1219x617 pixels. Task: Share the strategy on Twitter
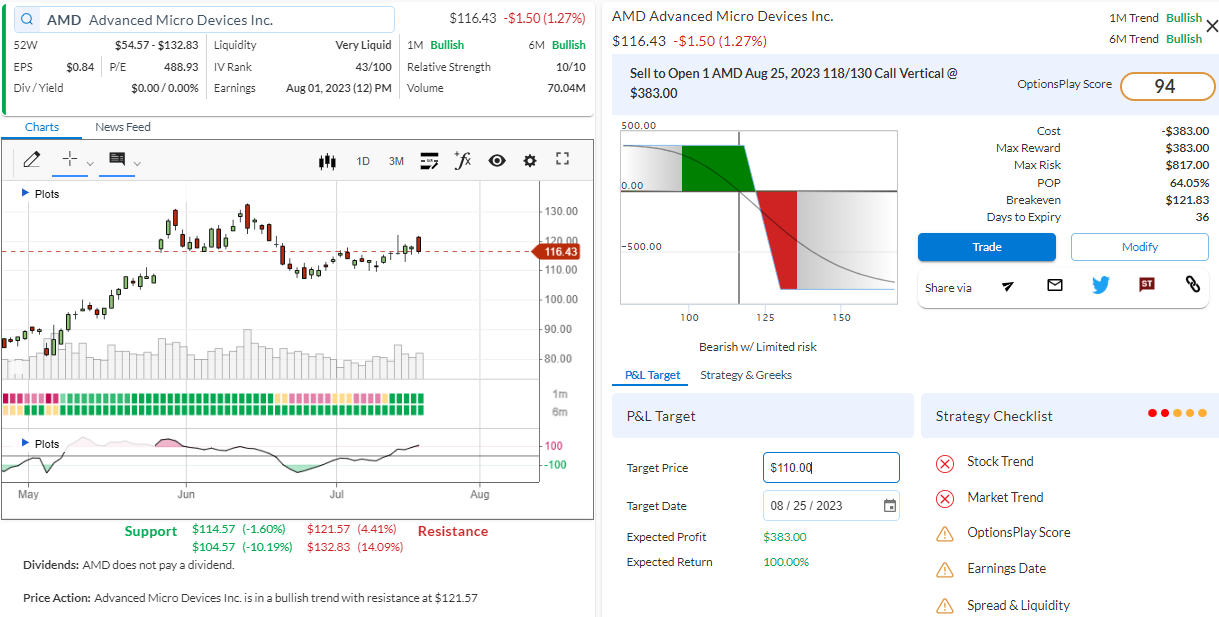(x=1101, y=285)
